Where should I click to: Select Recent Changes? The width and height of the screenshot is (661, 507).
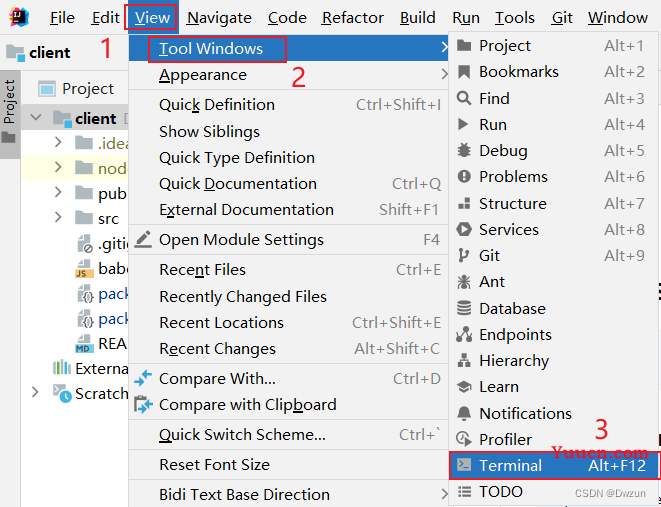coord(288,349)
